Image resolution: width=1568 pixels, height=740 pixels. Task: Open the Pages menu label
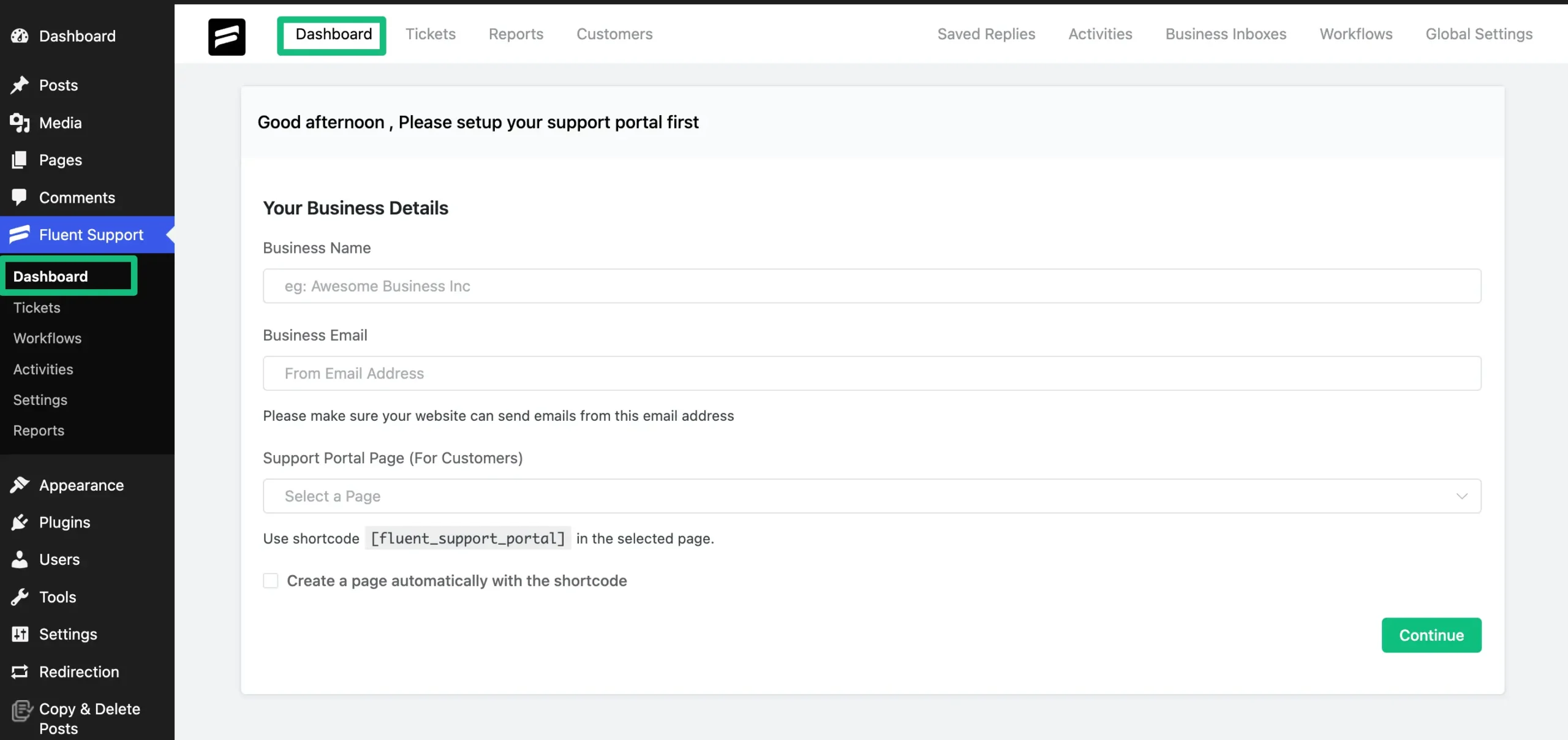60,160
